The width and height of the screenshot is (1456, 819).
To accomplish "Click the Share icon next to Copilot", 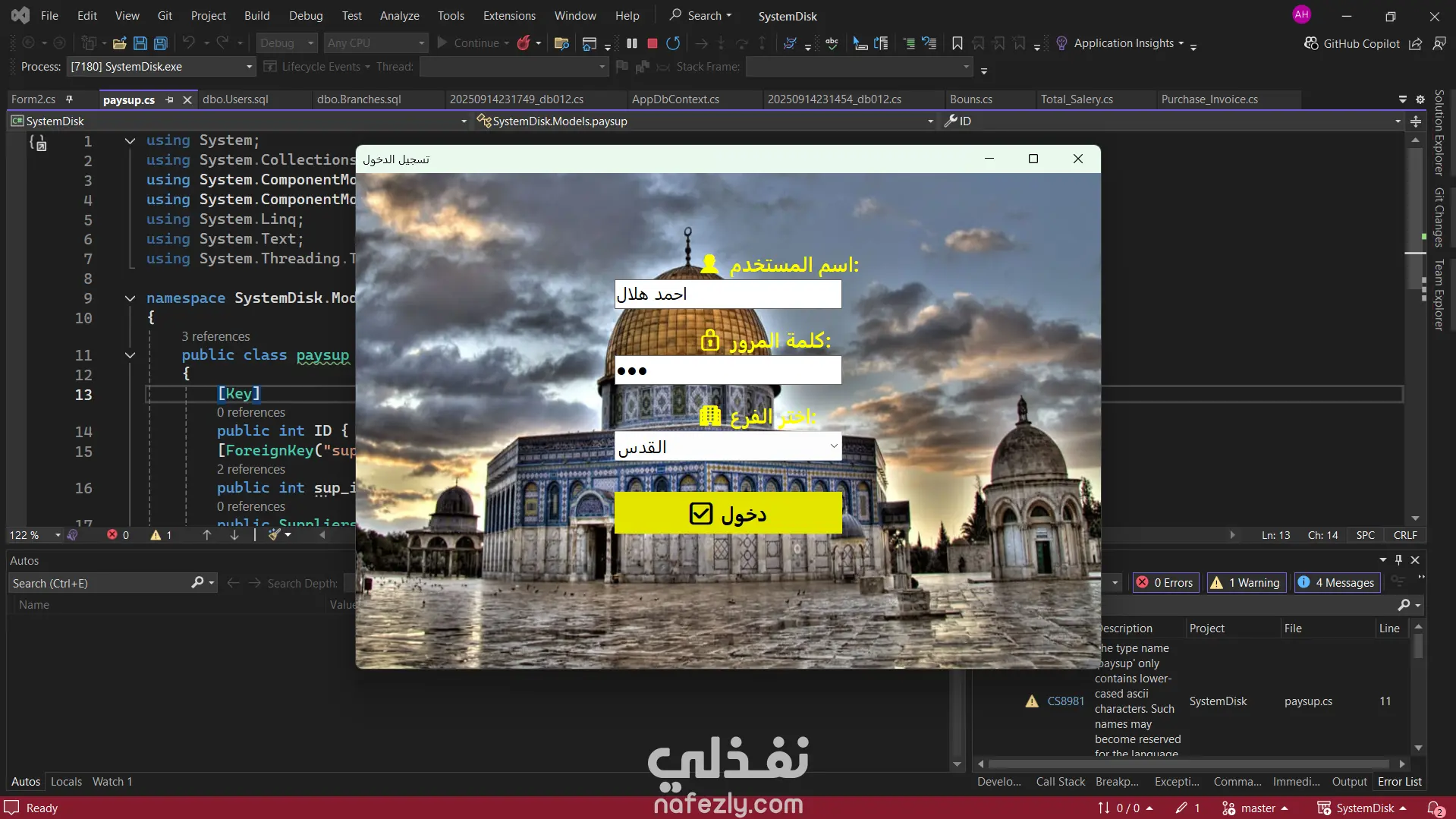I will (1415, 43).
